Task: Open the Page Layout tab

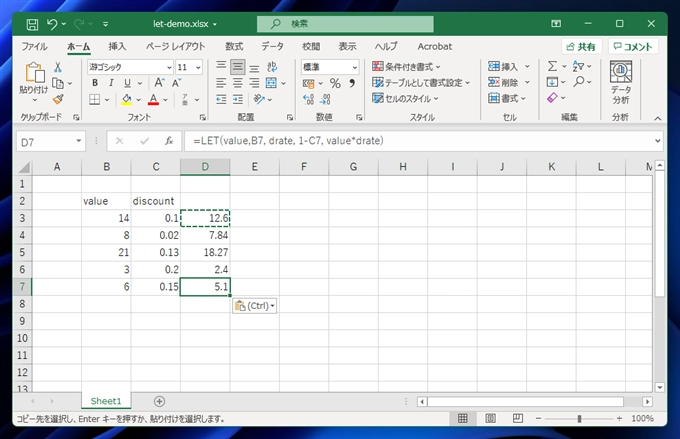Action: 175,46
